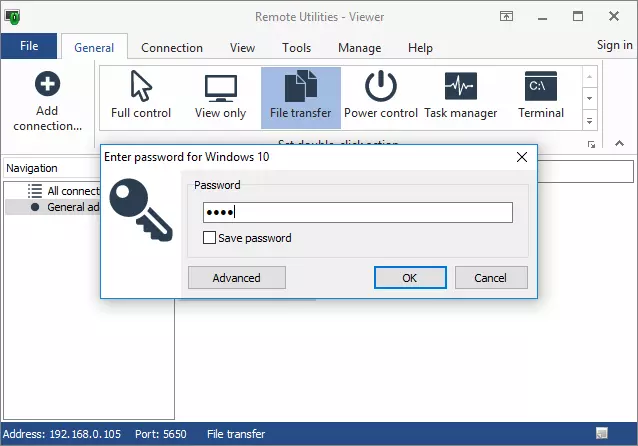Enable the Save password checkbox
This screenshot has width=638, height=446.
[x=209, y=238]
